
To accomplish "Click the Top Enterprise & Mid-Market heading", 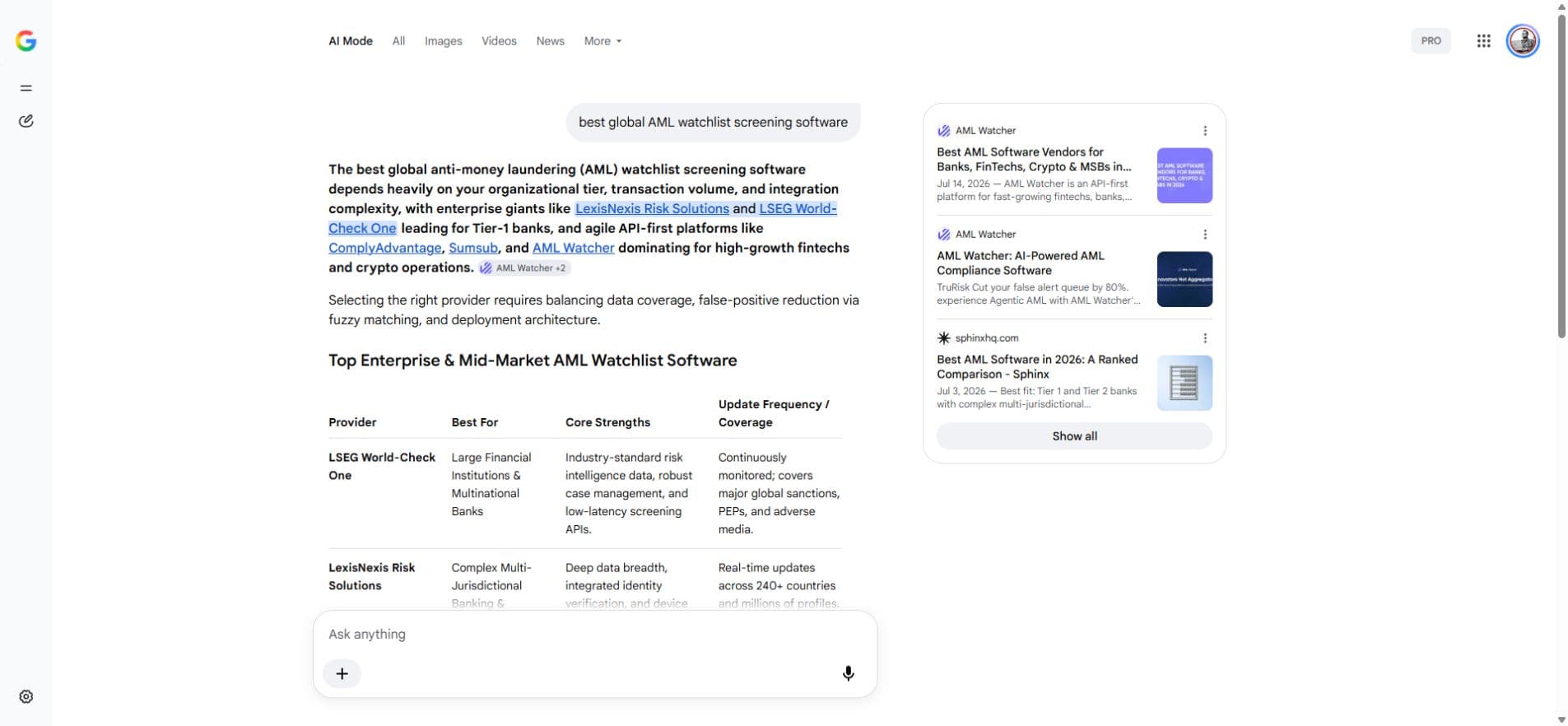I will (533, 361).
